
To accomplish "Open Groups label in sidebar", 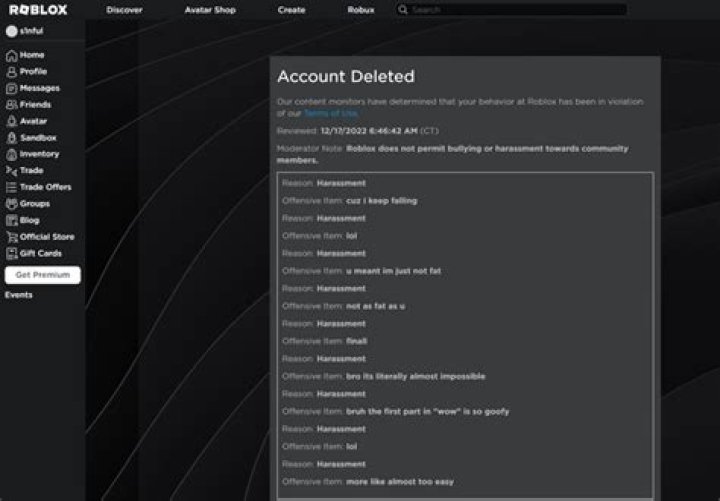I will 35,203.
